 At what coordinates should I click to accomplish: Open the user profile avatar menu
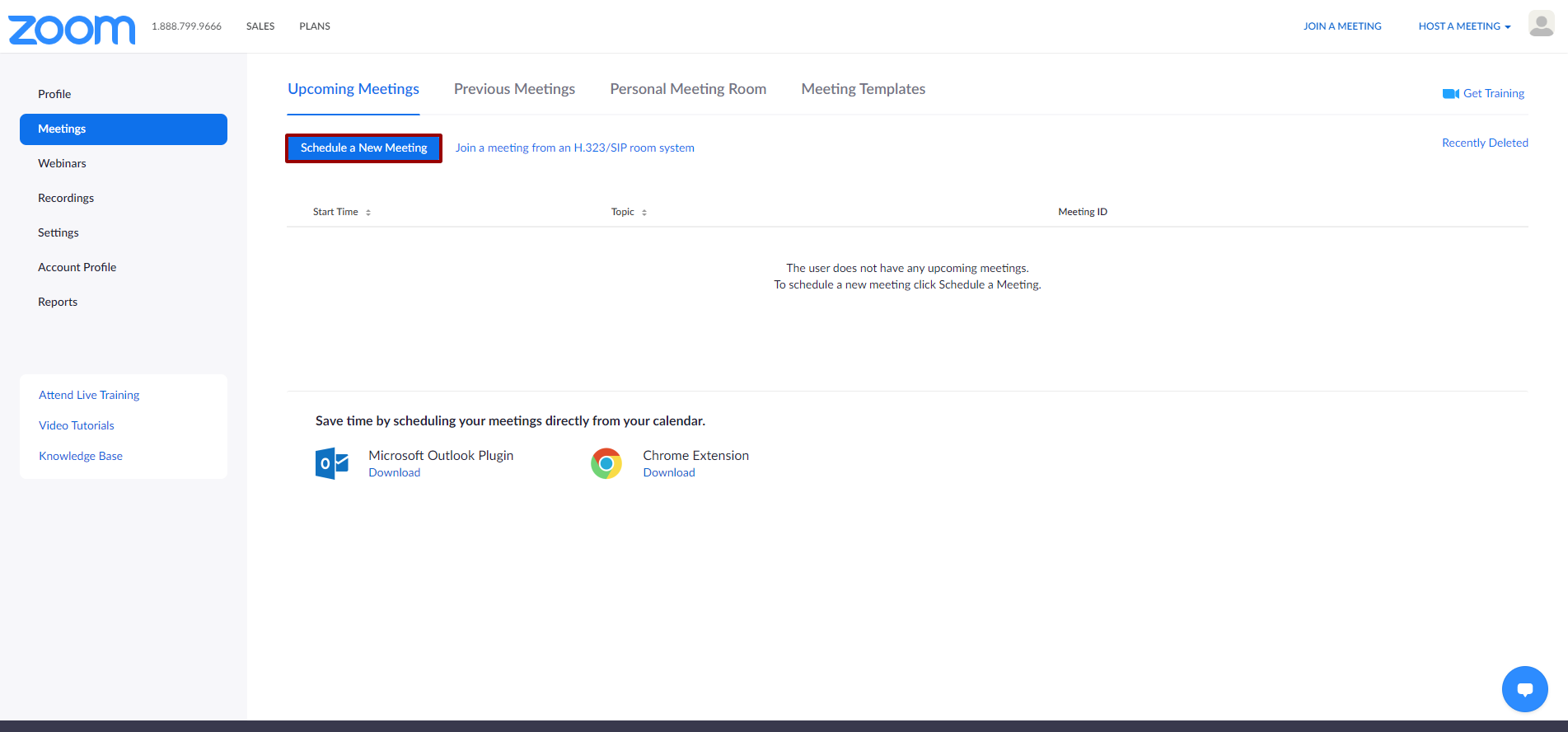pos(1541,24)
